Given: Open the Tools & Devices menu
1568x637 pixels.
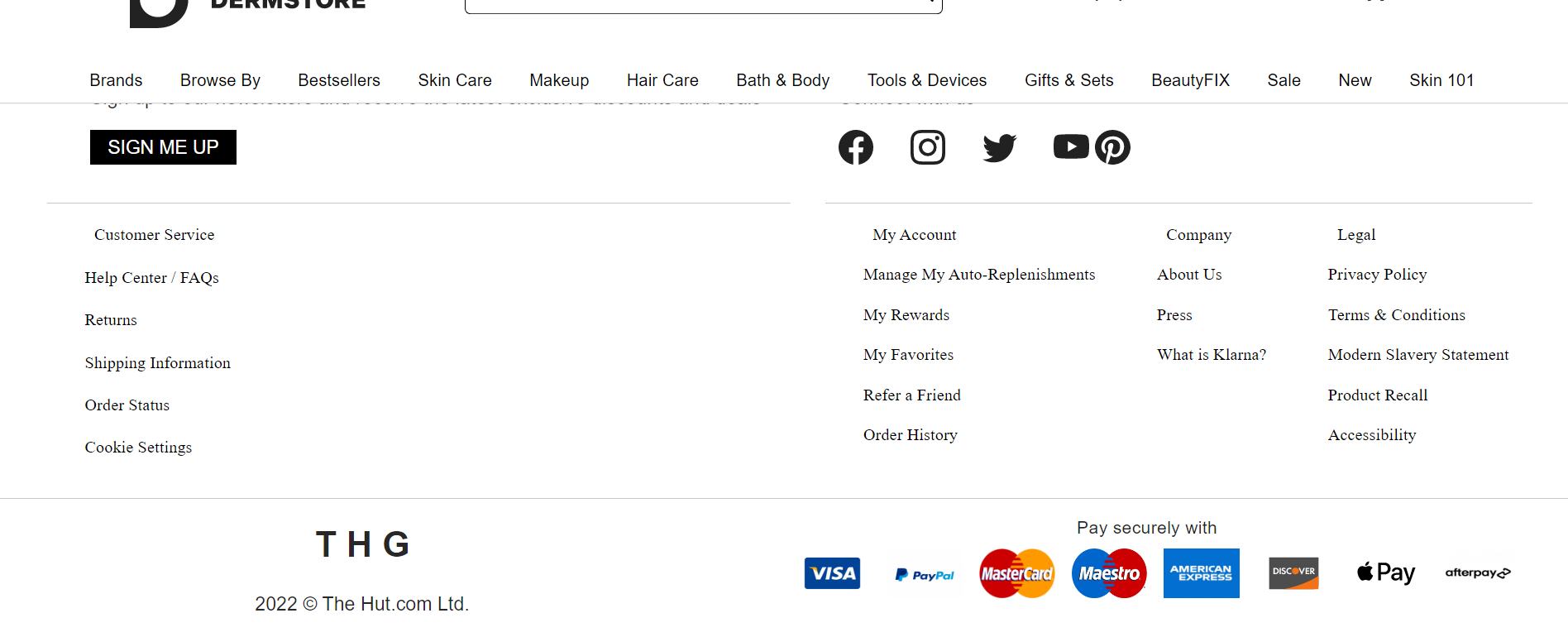Looking at the screenshot, I should (927, 80).
